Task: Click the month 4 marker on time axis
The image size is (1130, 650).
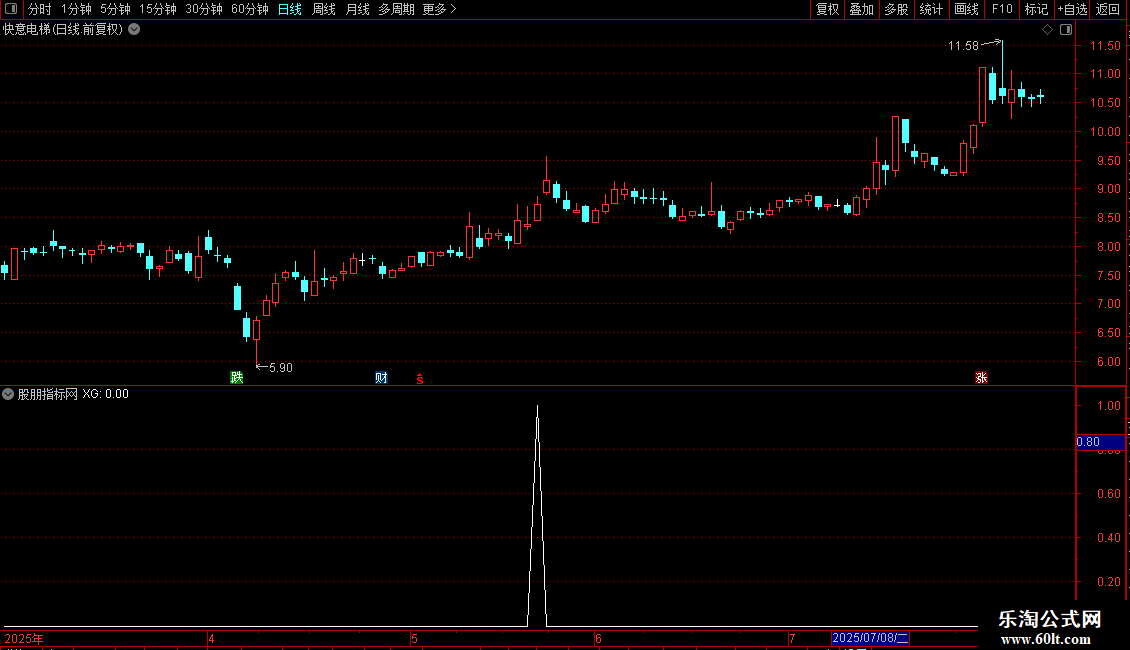Action: [x=211, y=638]
